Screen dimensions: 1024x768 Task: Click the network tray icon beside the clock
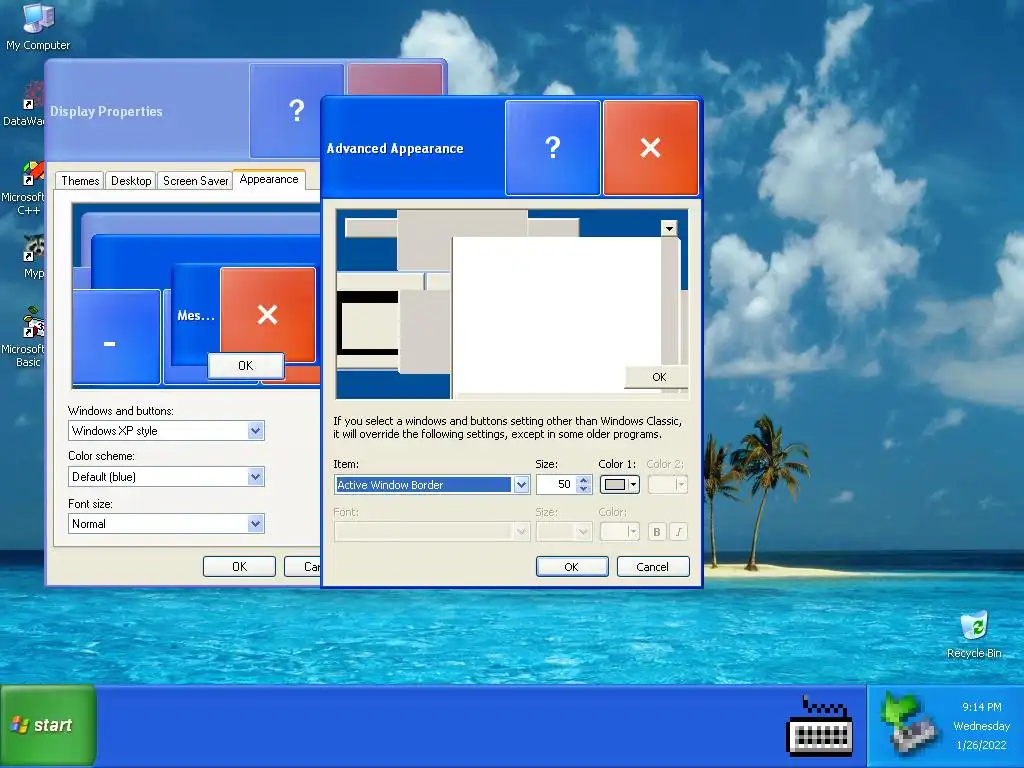(x=910, y=724)
